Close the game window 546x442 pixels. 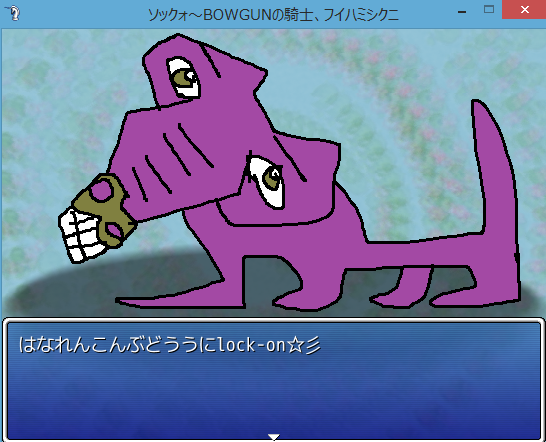tap(524, 10)
